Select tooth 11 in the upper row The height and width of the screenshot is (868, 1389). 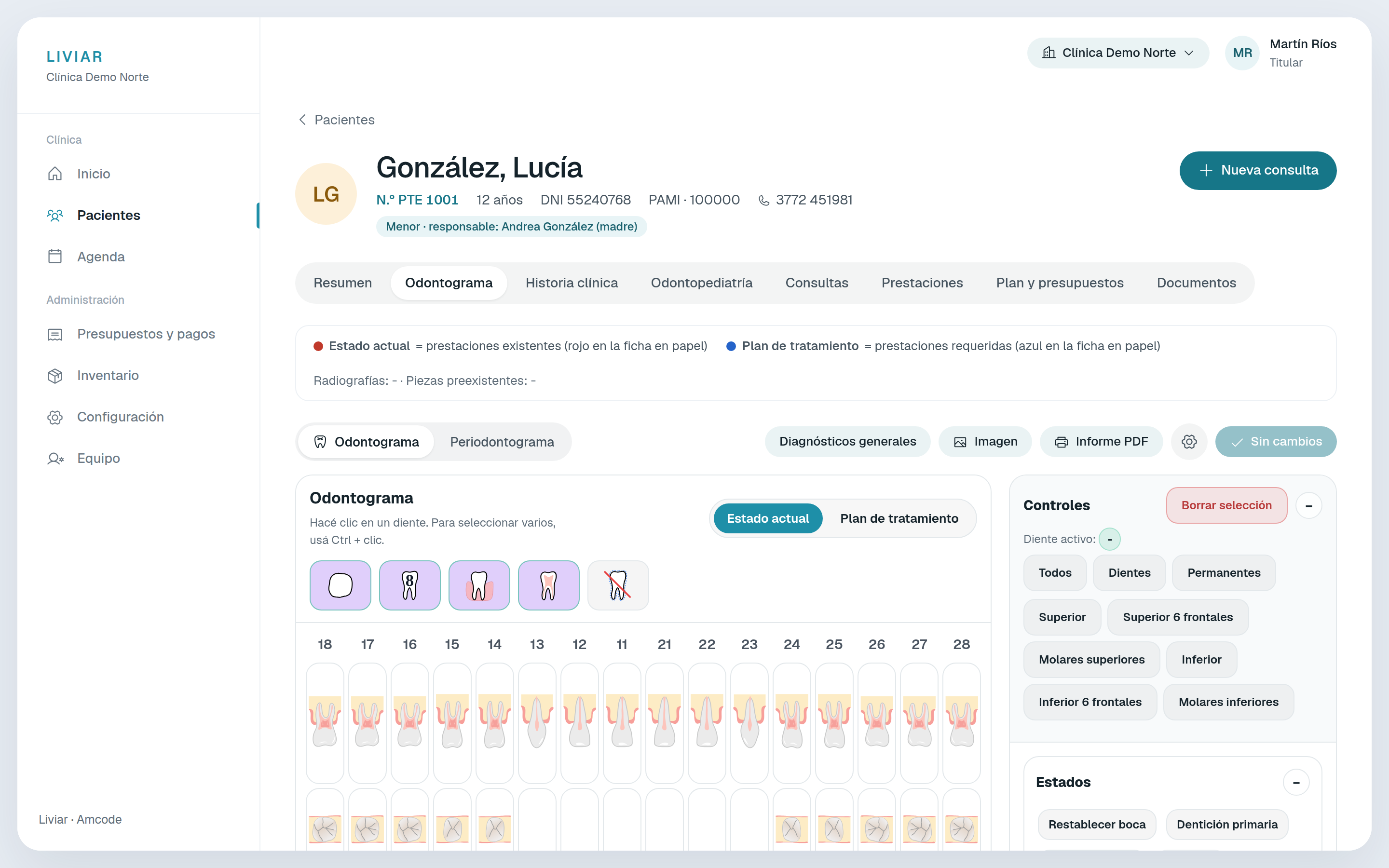pyautogui.click(x=622, y=723)
